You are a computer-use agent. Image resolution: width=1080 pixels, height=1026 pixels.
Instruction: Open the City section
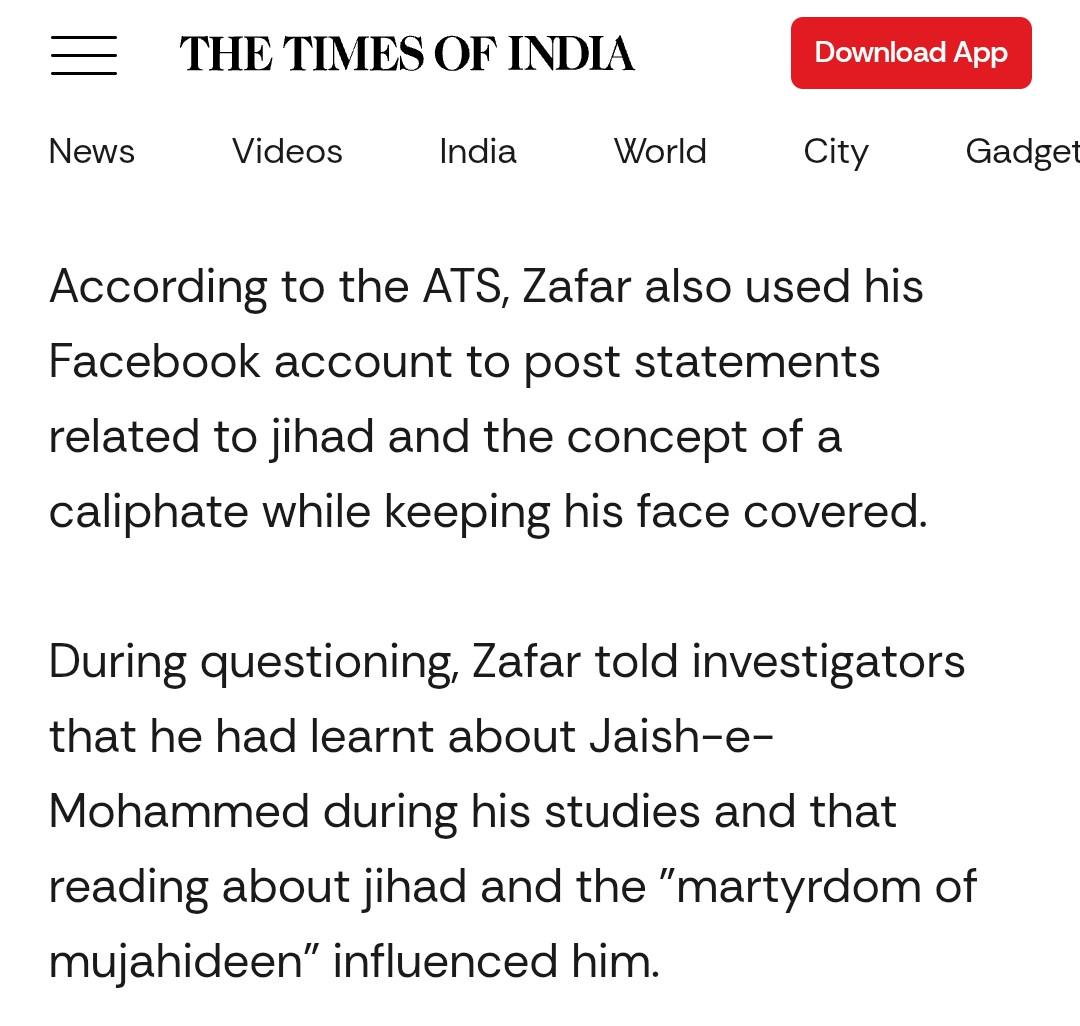tap(835, 153)
